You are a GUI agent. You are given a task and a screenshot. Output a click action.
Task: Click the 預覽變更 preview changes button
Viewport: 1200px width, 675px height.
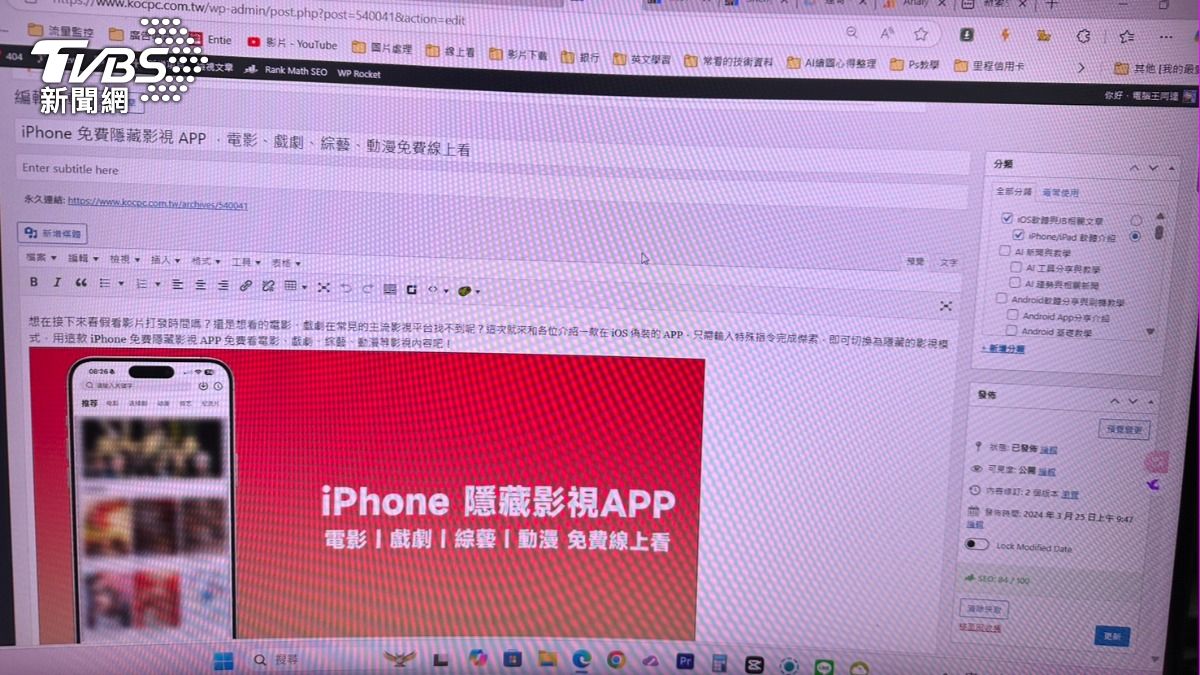1124,430
